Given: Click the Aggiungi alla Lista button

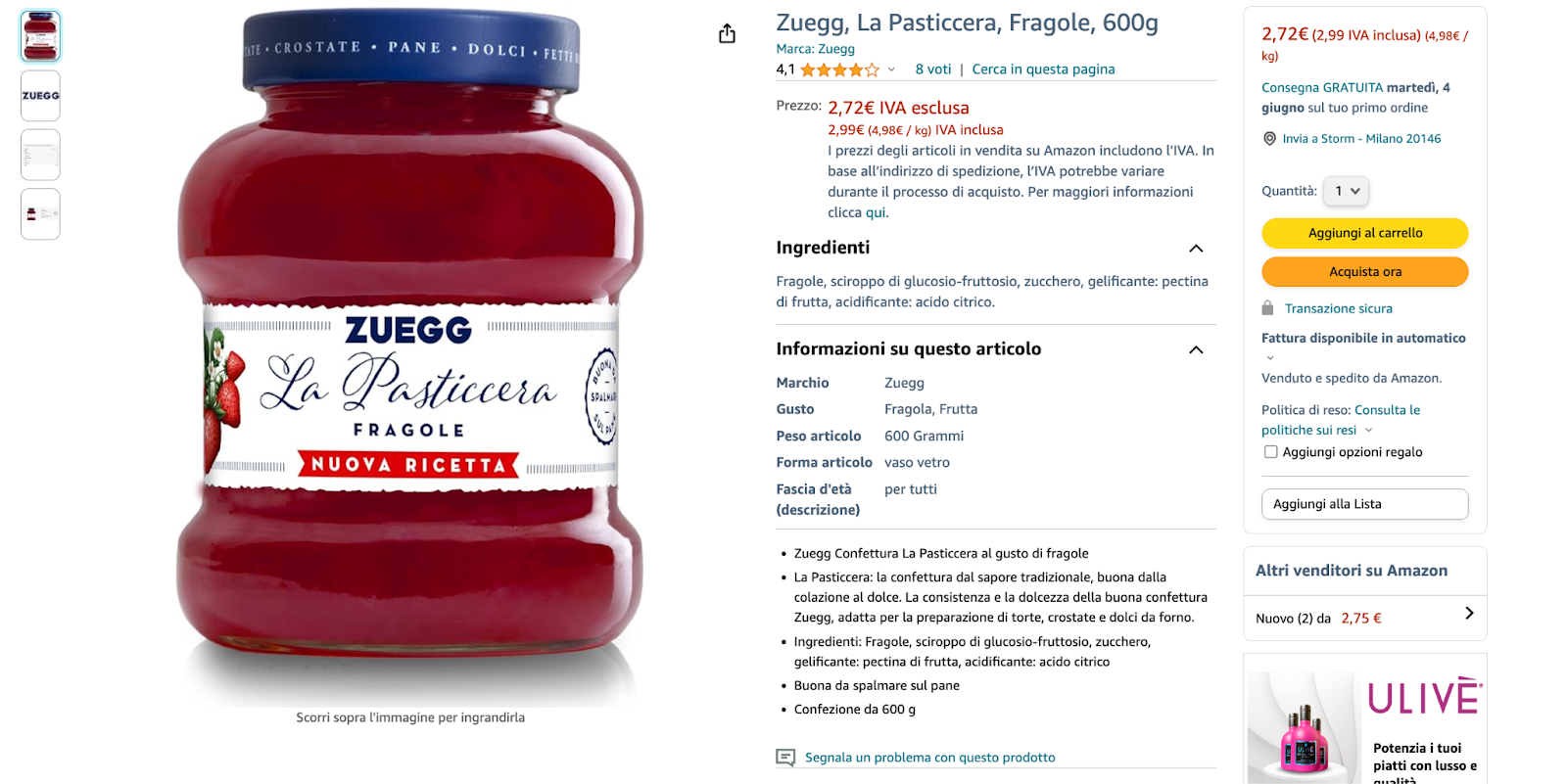Looking at the screenshot, I should coord(1365,504).
